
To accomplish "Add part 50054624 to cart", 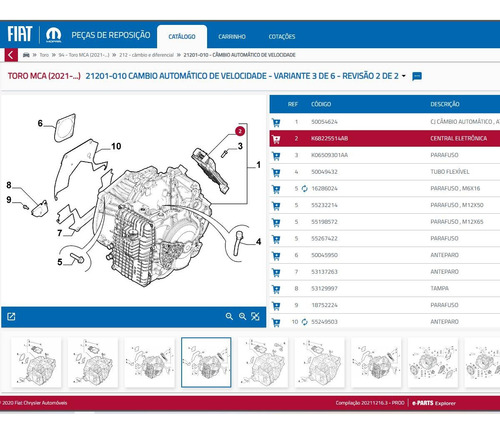I will [x=276, y=122].
